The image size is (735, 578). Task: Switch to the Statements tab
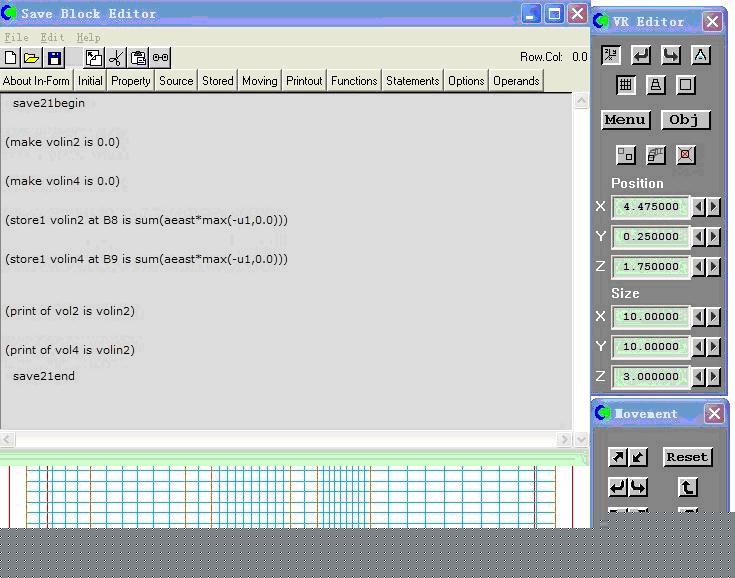[x=412, y=81]
